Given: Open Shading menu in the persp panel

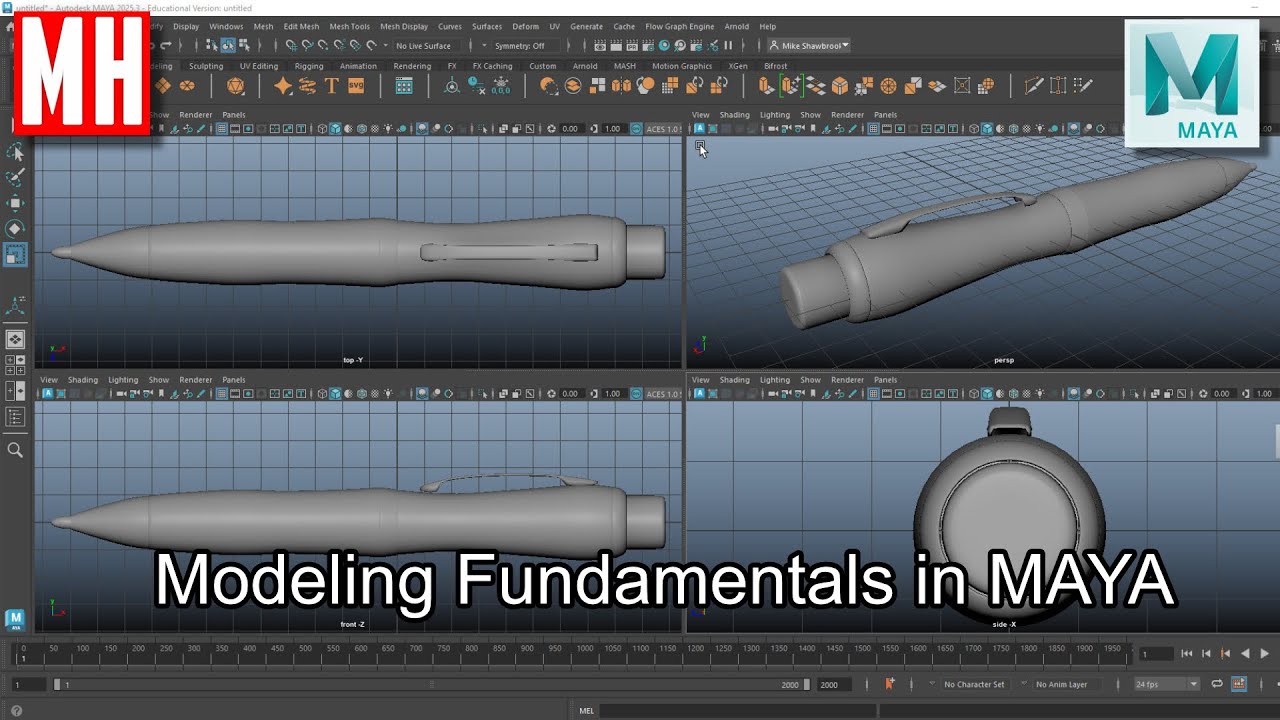Looking at the screenshot, I should click(734, 115).
